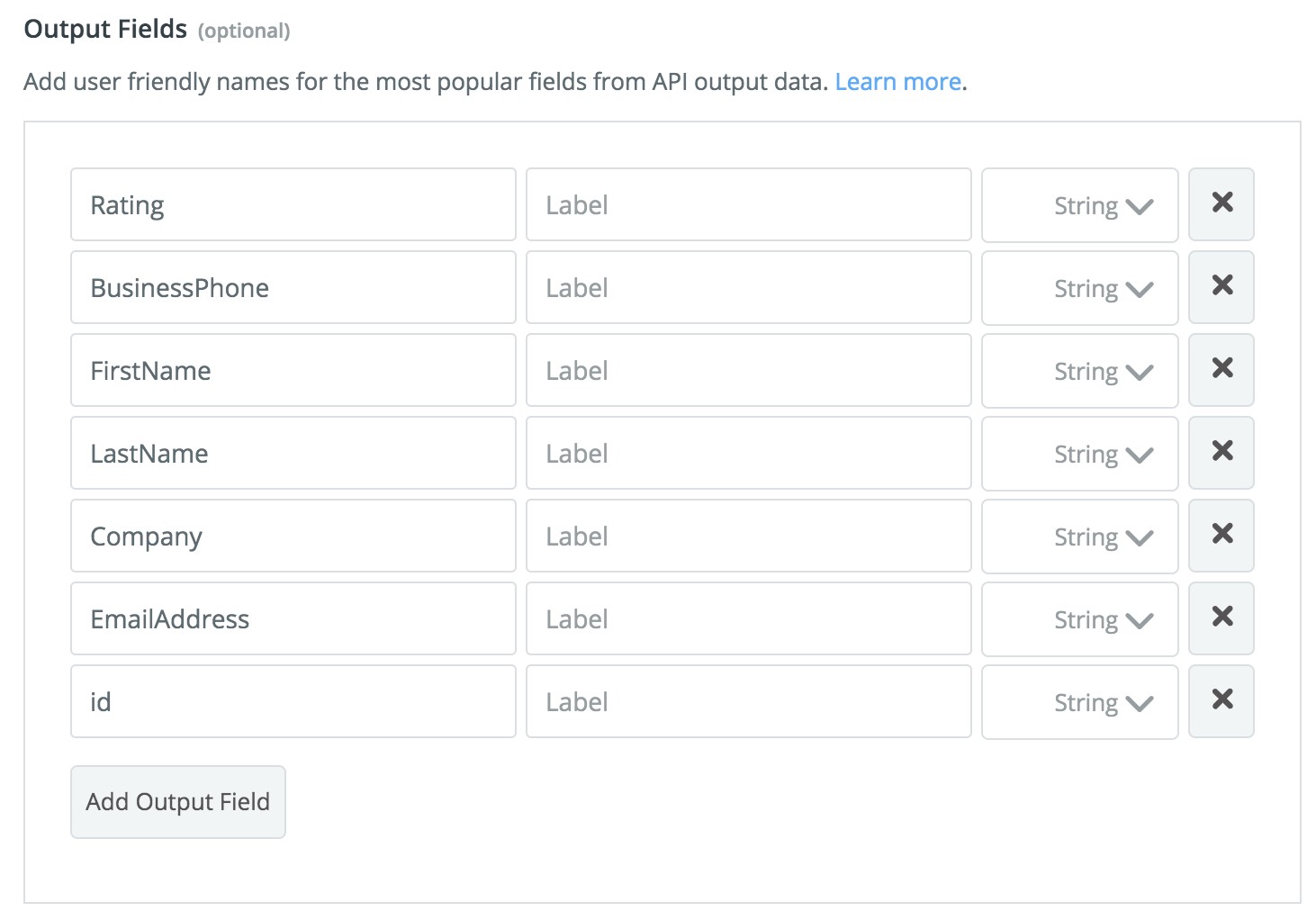Open the type dropdown for EmailAddress
1316x920 pixels.
point(1079,619)
